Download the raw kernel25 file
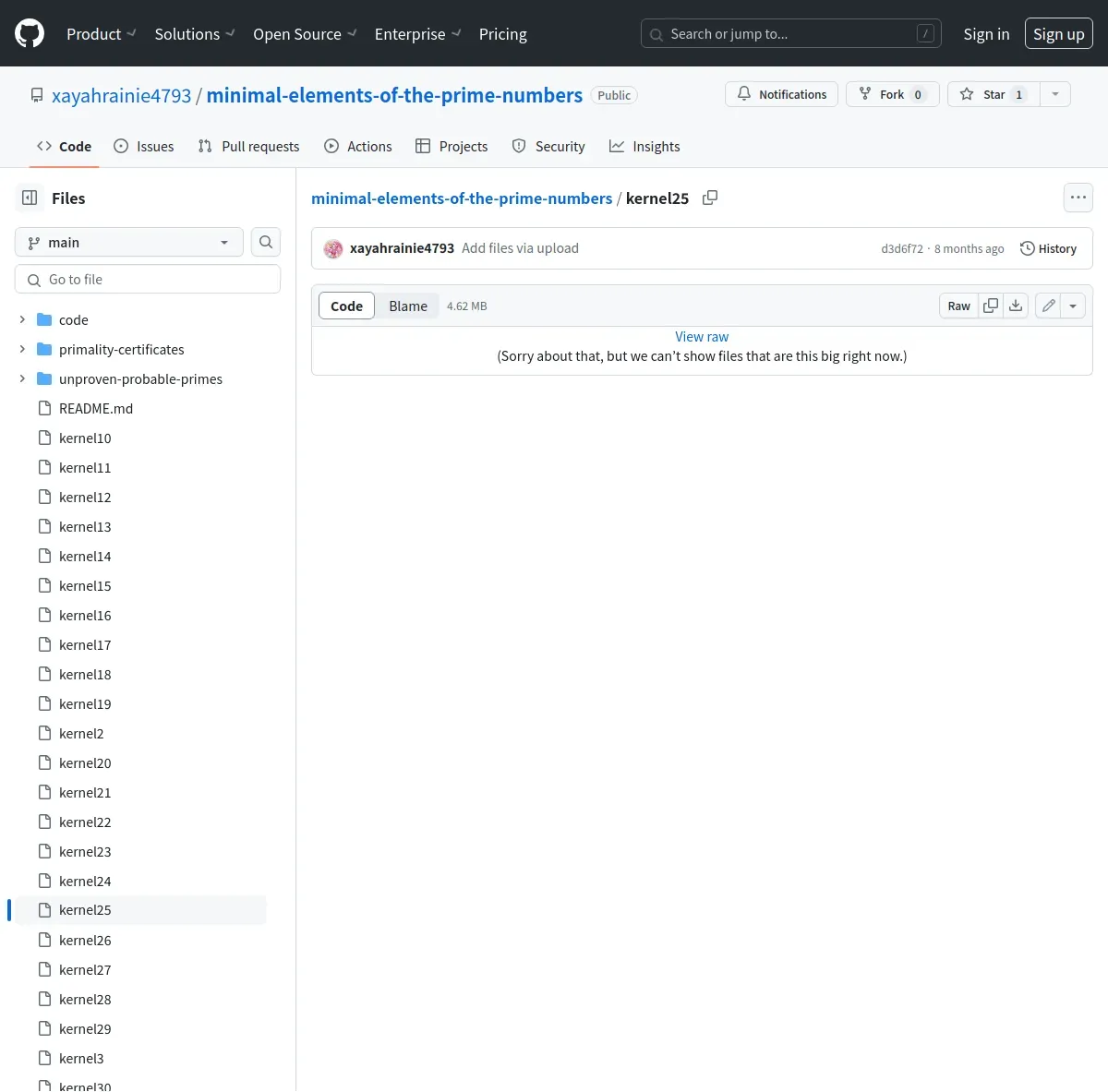The image size is (1108, 1092). pos(1016,306)
